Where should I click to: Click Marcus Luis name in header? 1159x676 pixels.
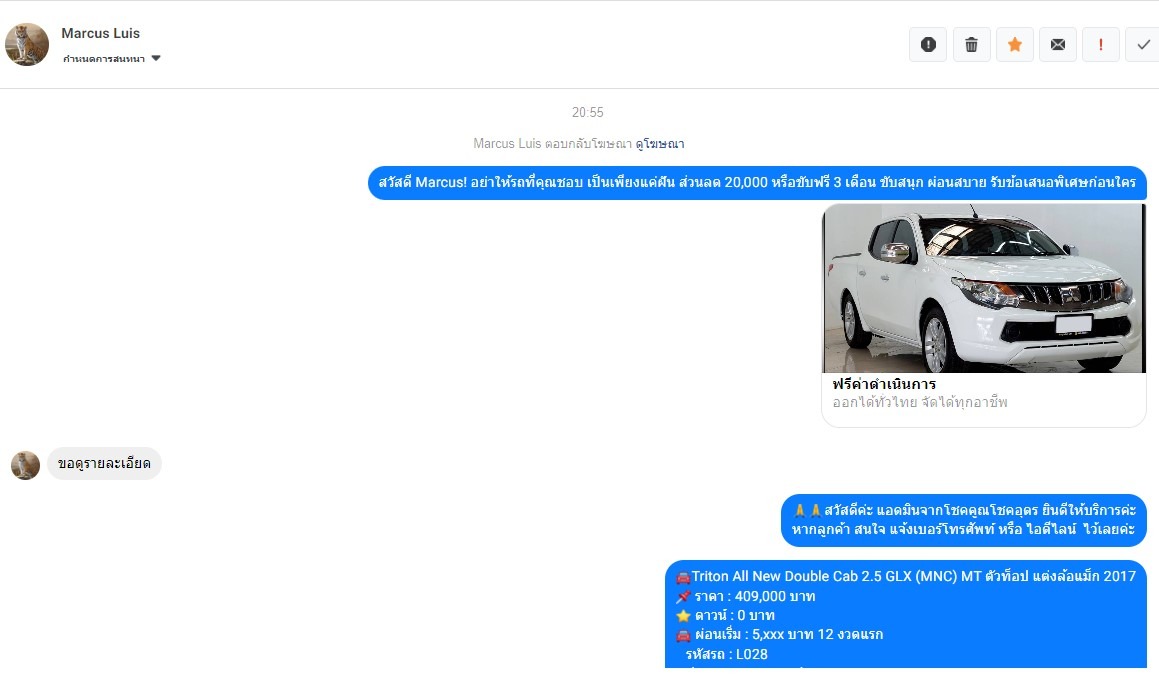[x=101, y=33]
